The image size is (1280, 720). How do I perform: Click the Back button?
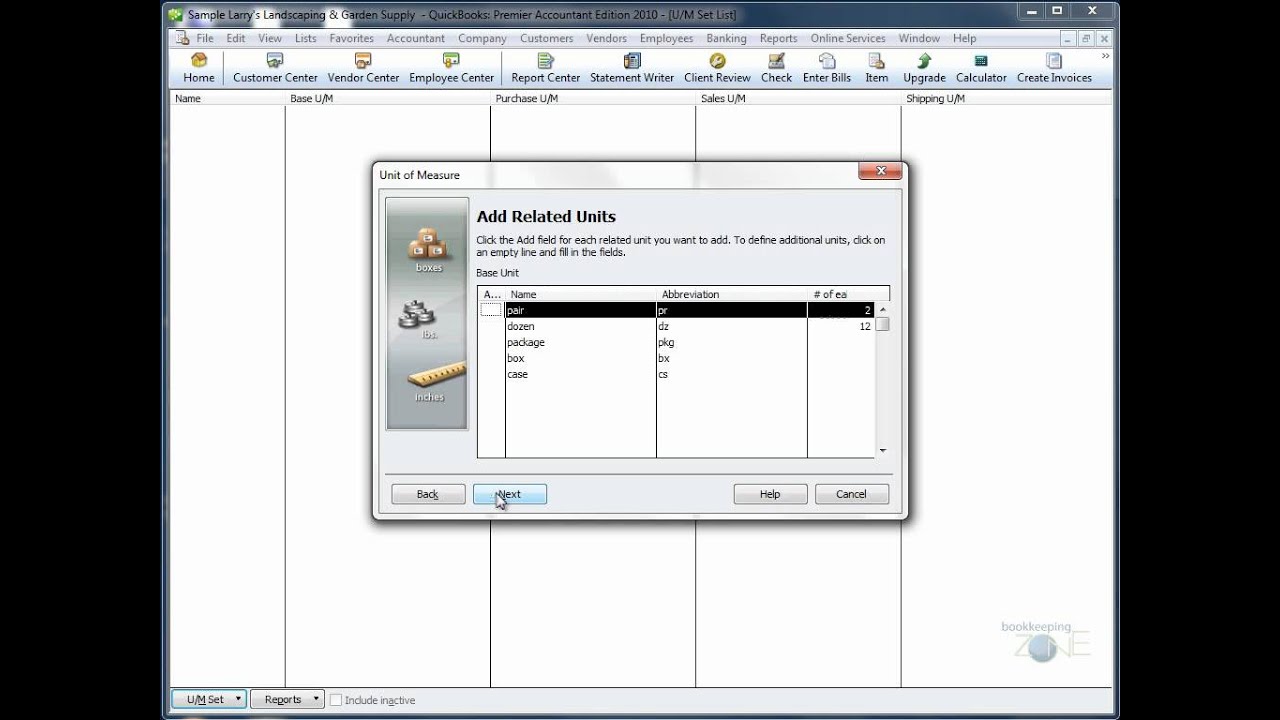pos(428,494)
